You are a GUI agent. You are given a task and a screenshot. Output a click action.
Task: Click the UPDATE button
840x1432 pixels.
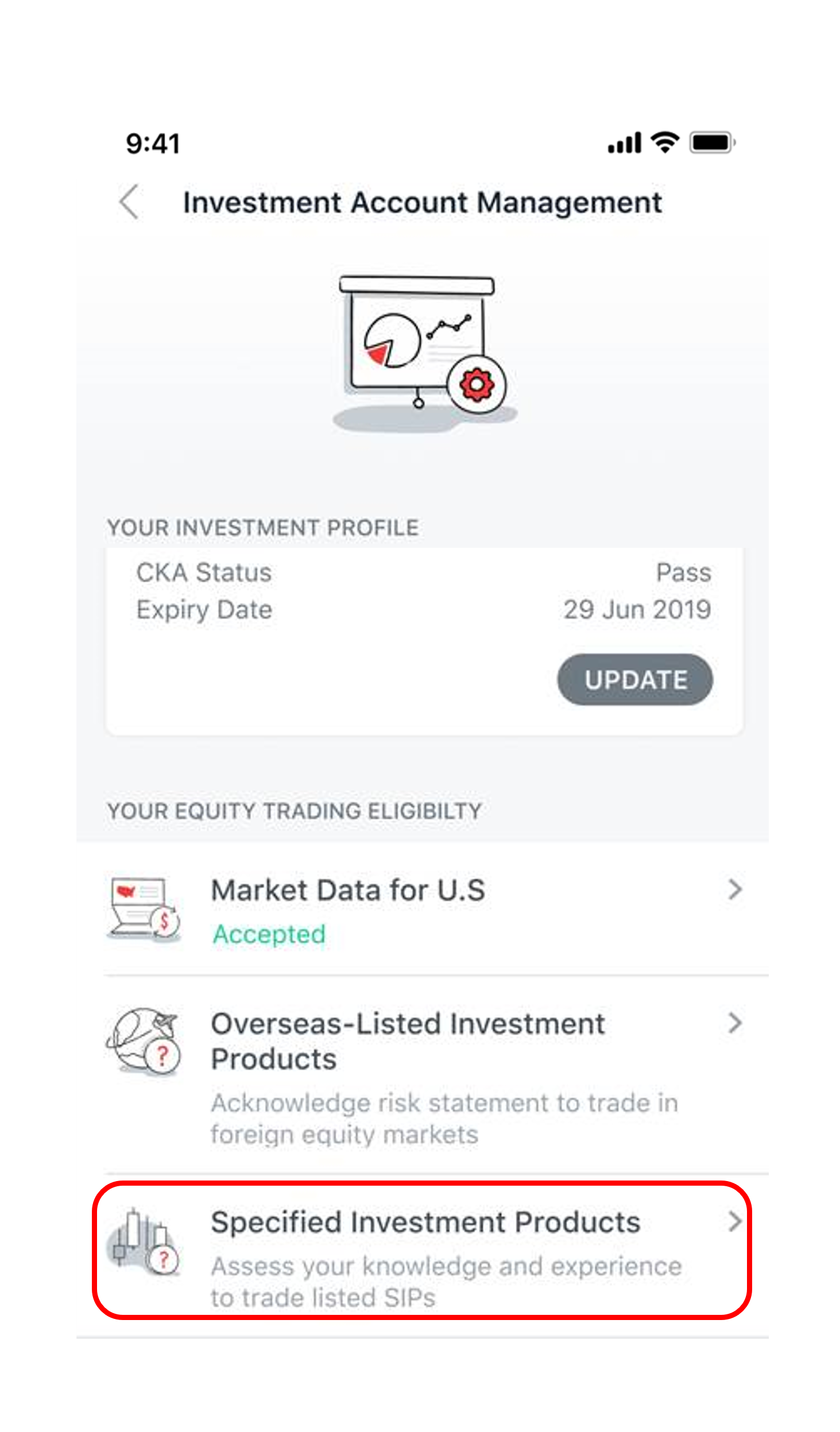tap(635, 680)
